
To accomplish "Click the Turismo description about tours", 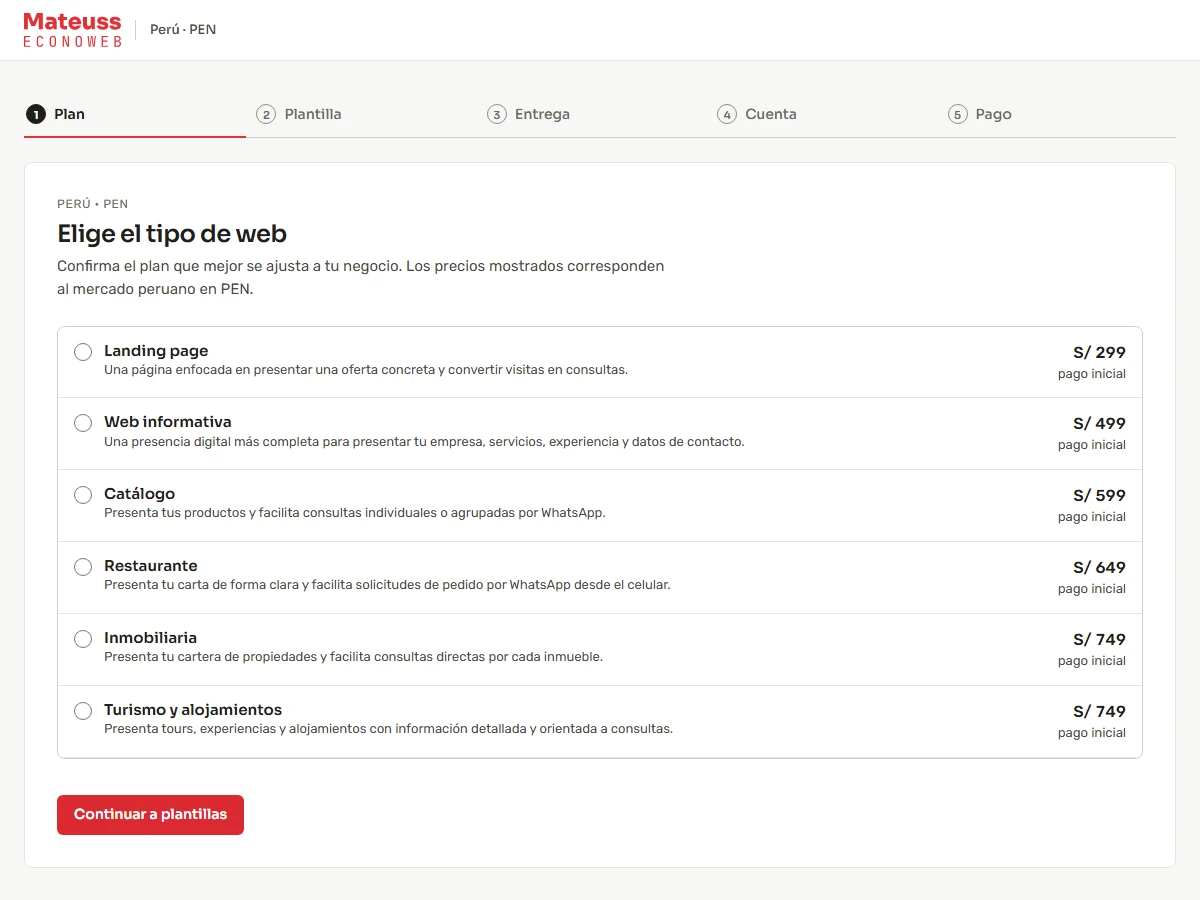I will tap(388, 730).
